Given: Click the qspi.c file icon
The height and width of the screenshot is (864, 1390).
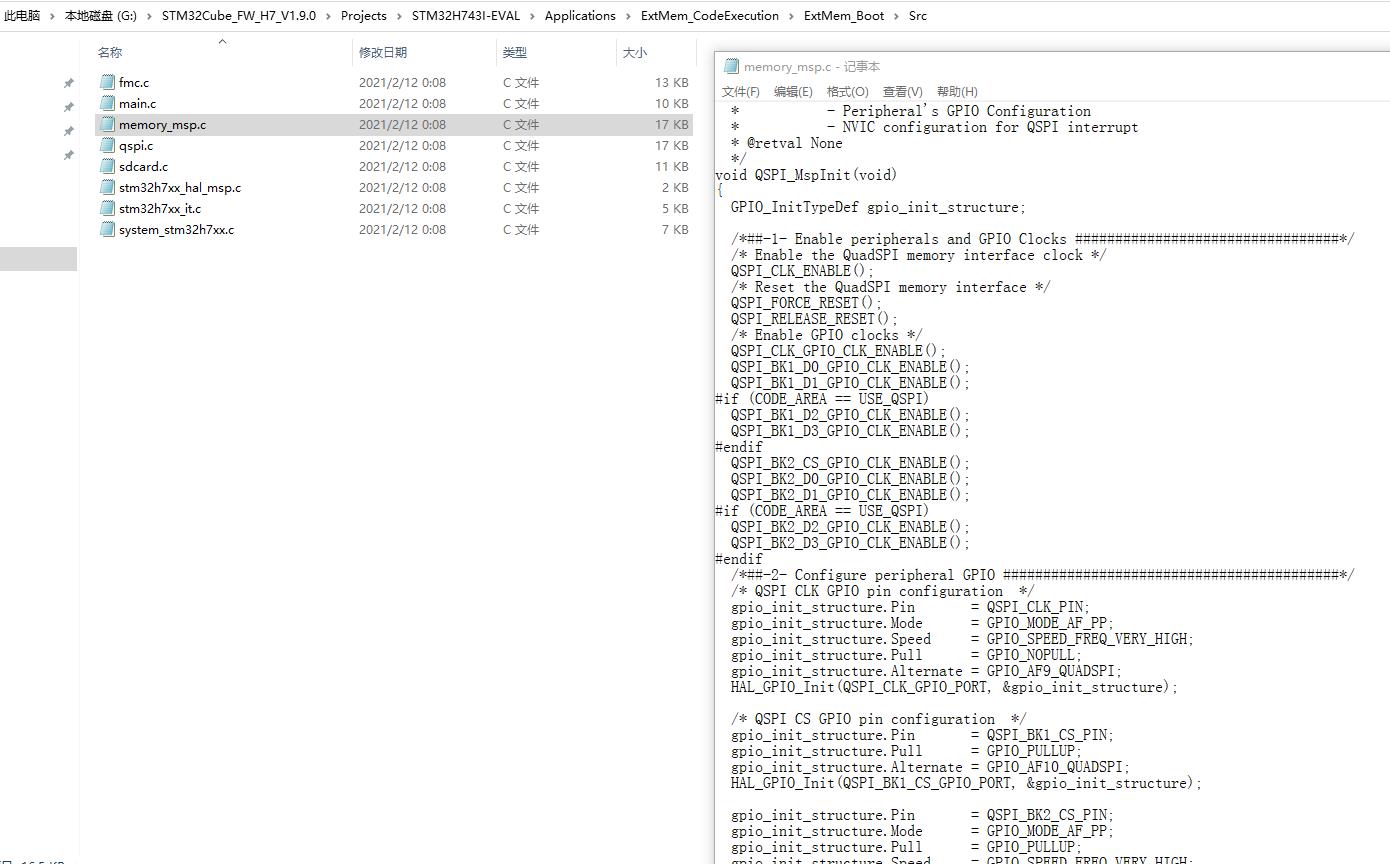Looking at the screenshot, I should (x=108, y=145).
